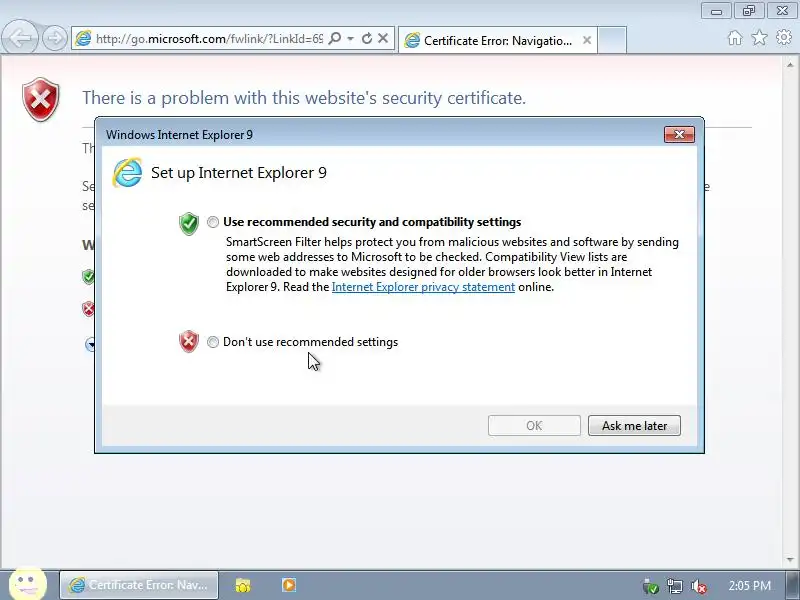
Task: Select Don't use recommended settings radio button
Action: click(213, 342)
